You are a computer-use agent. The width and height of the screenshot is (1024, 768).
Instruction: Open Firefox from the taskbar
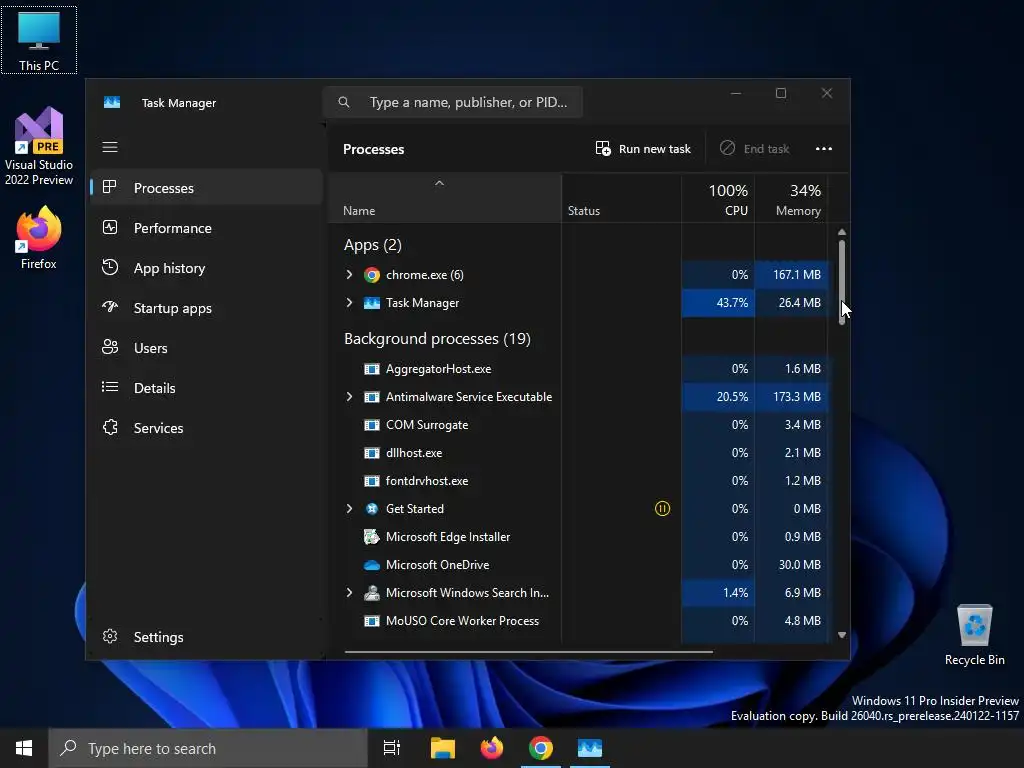pyautogui.click(x=492, y=748)
